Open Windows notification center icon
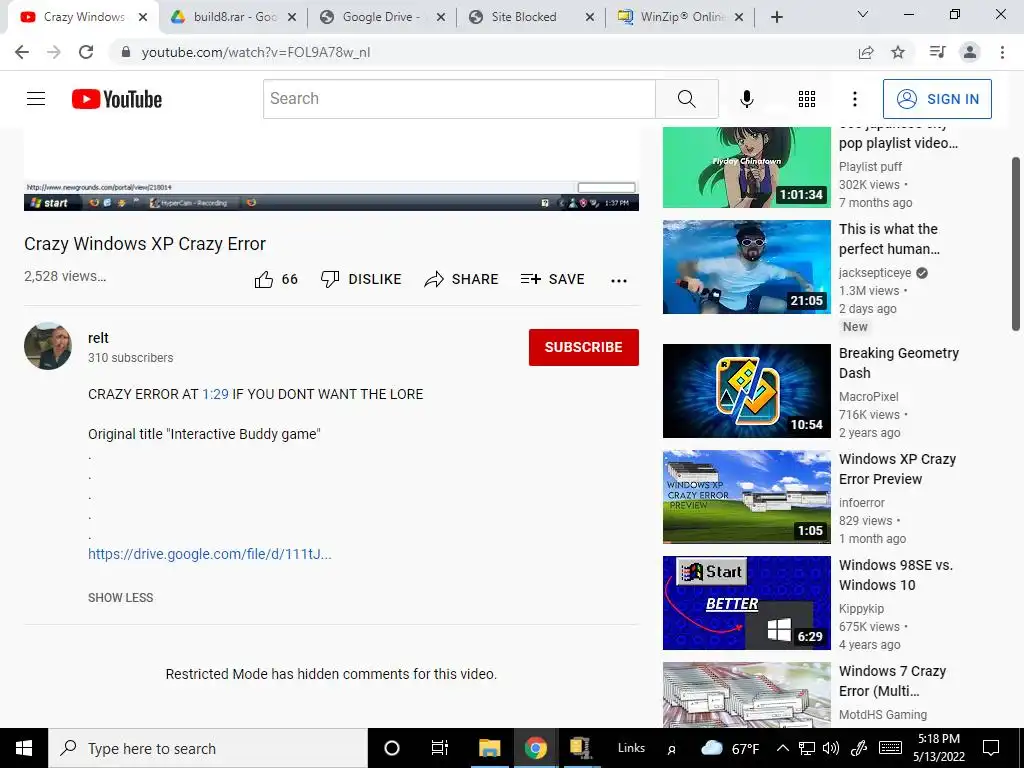The width and height of the screenshot is (1024, 768). pos(991,748)
